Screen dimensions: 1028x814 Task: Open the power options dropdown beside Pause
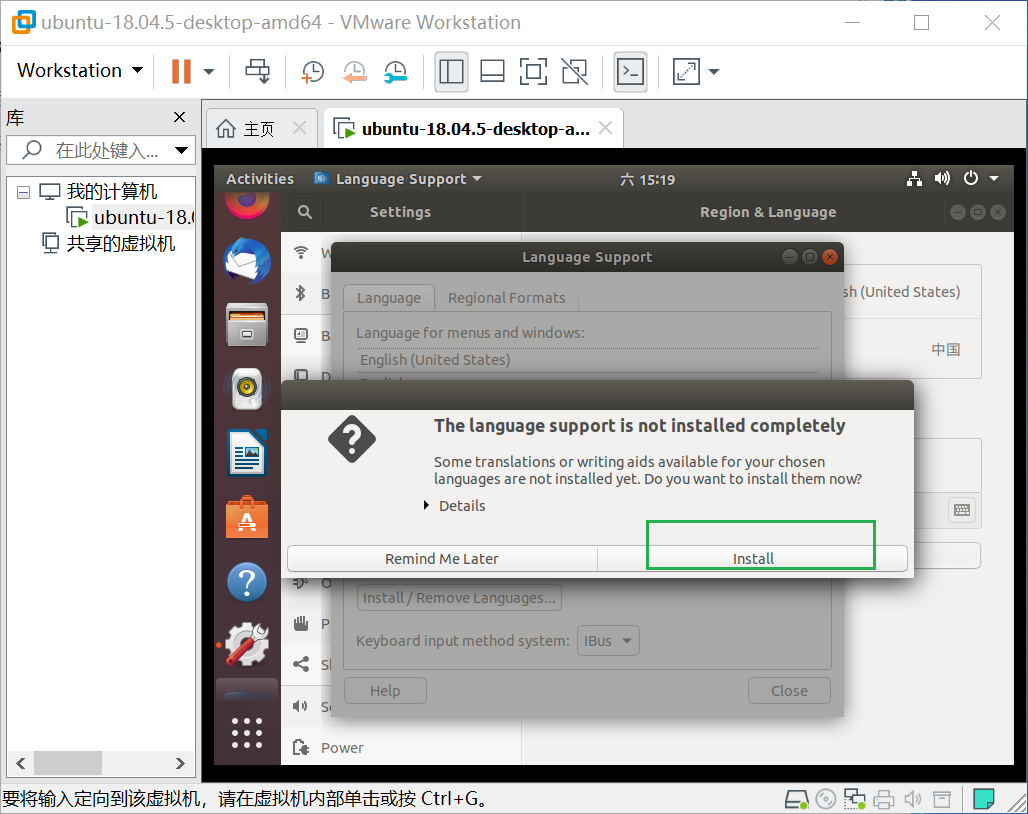click(x=208, y=71)
